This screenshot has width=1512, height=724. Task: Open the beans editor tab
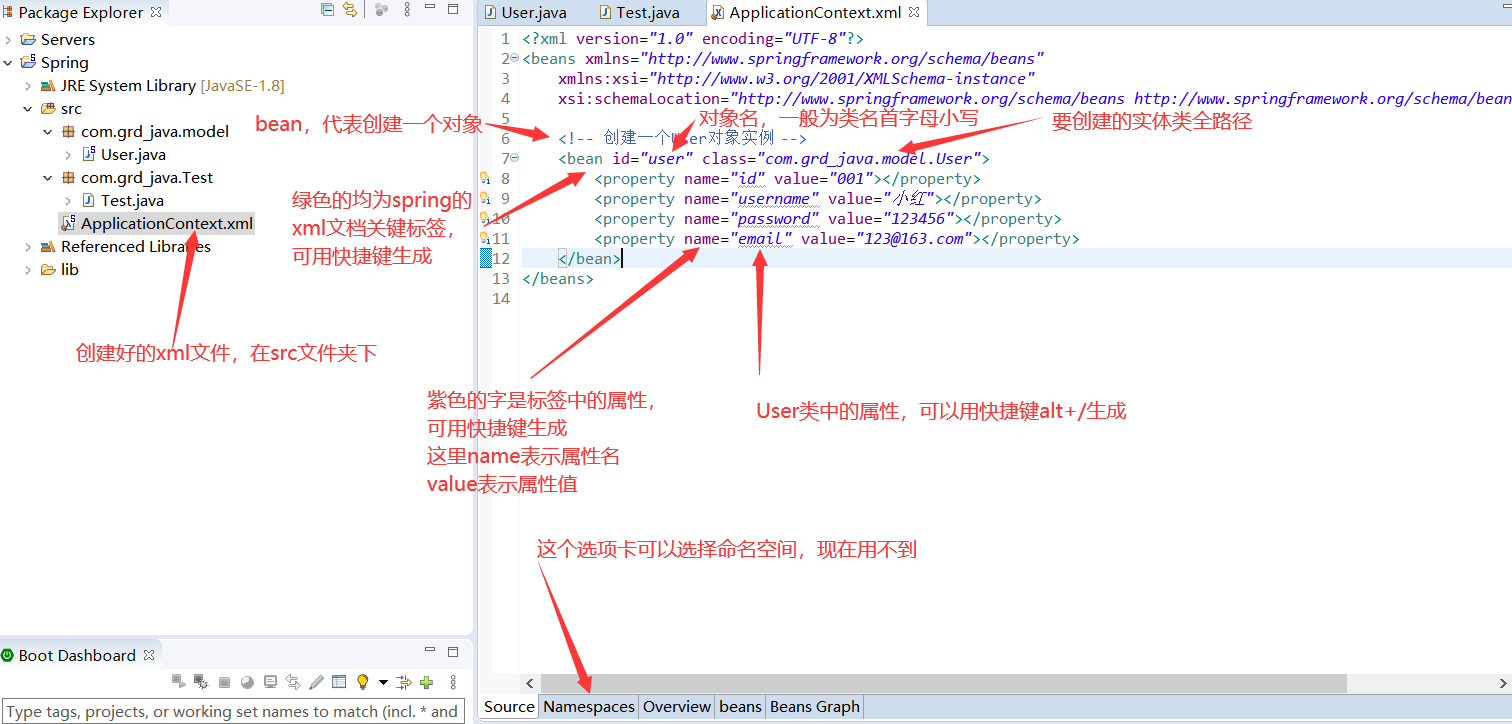740,706
